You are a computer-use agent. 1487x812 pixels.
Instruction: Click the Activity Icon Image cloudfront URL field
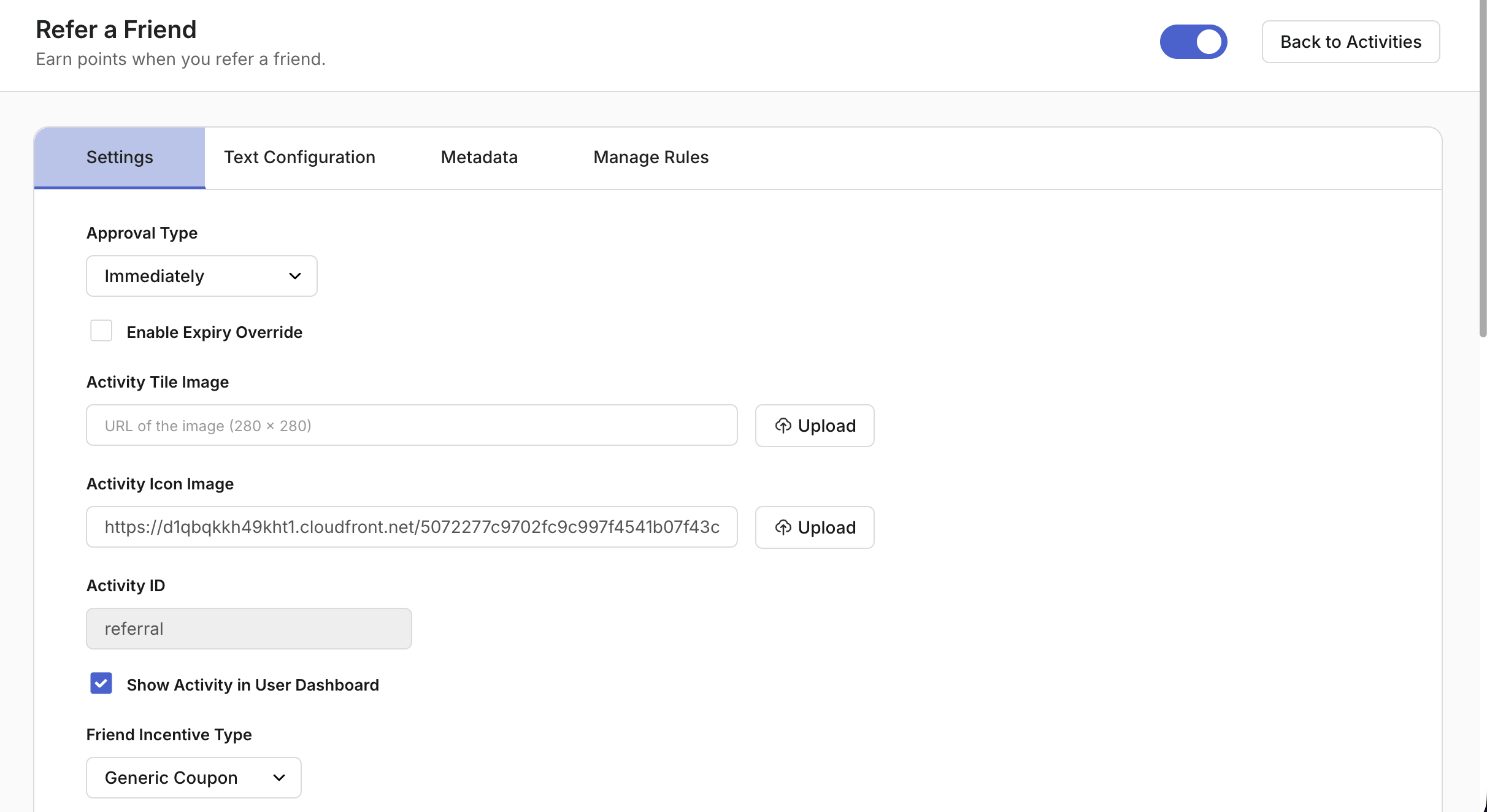[x=411, y=527]
